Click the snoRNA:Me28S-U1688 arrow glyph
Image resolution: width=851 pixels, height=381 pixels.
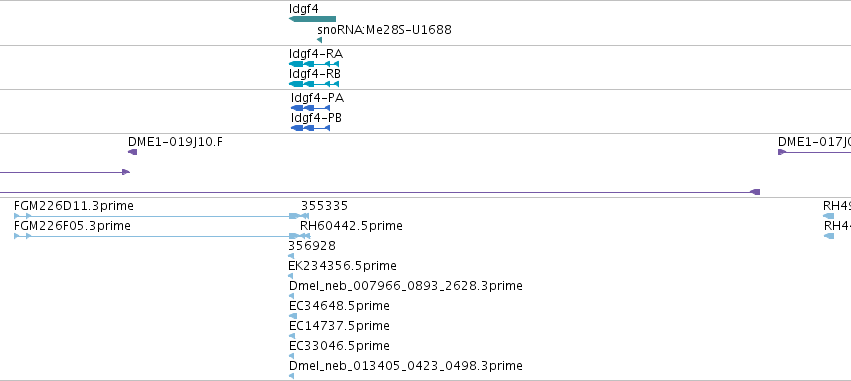tap(320, 40)
